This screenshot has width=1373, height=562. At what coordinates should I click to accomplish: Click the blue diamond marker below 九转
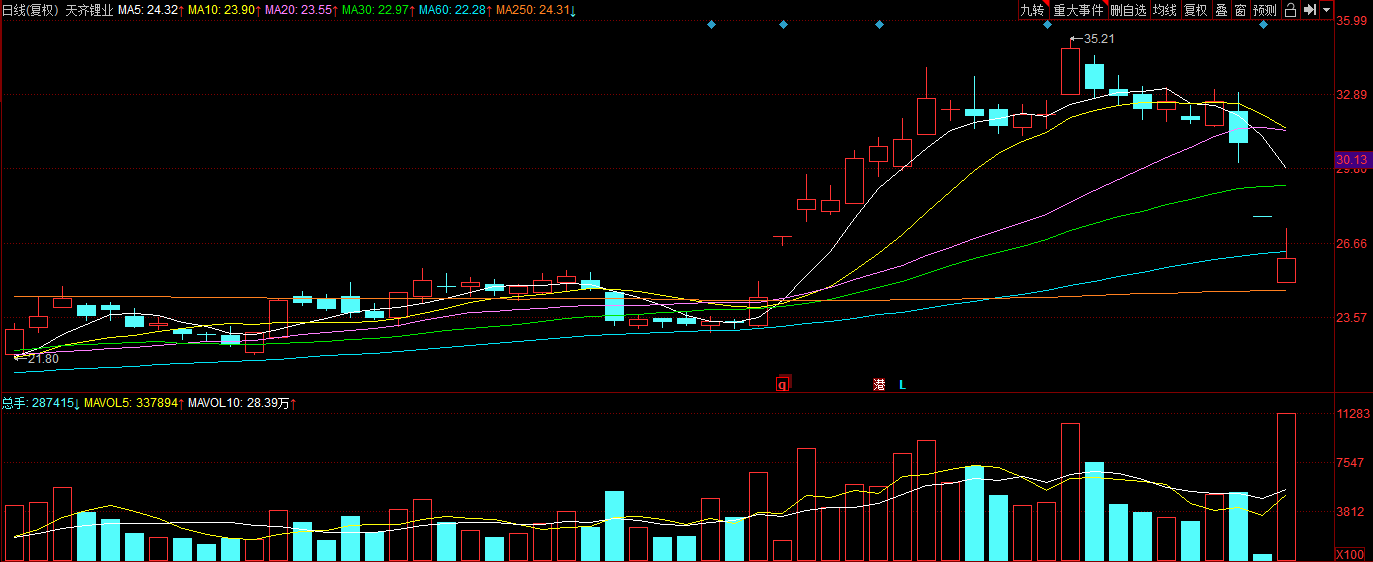tap(1047, 24)
